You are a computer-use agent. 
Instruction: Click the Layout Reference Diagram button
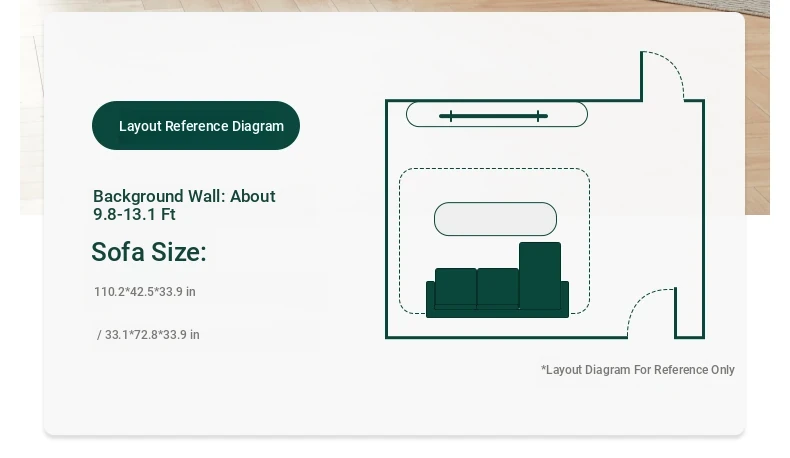coord(196,126)
